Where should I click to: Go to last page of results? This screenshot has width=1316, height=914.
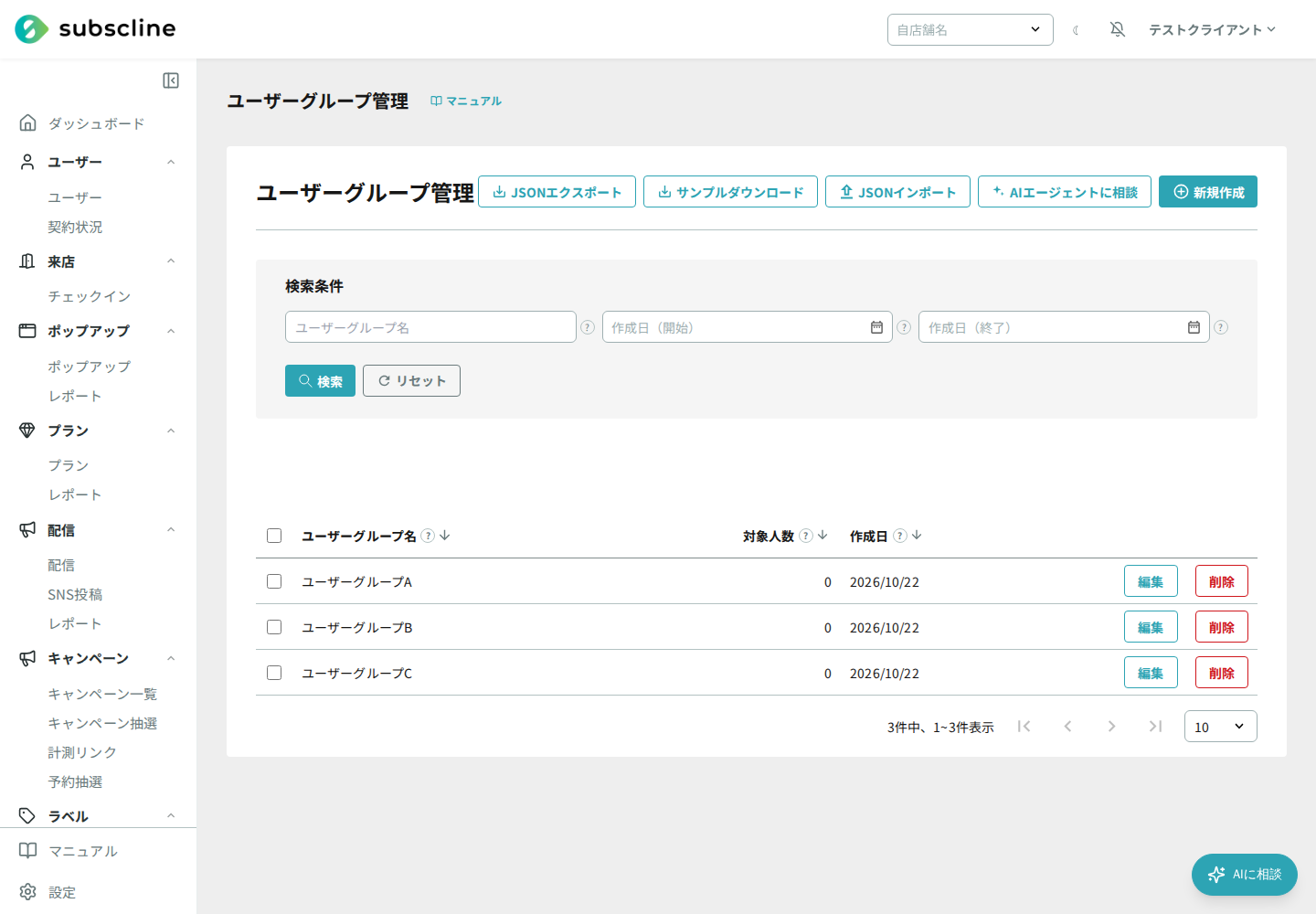(x=1155, y=727)
